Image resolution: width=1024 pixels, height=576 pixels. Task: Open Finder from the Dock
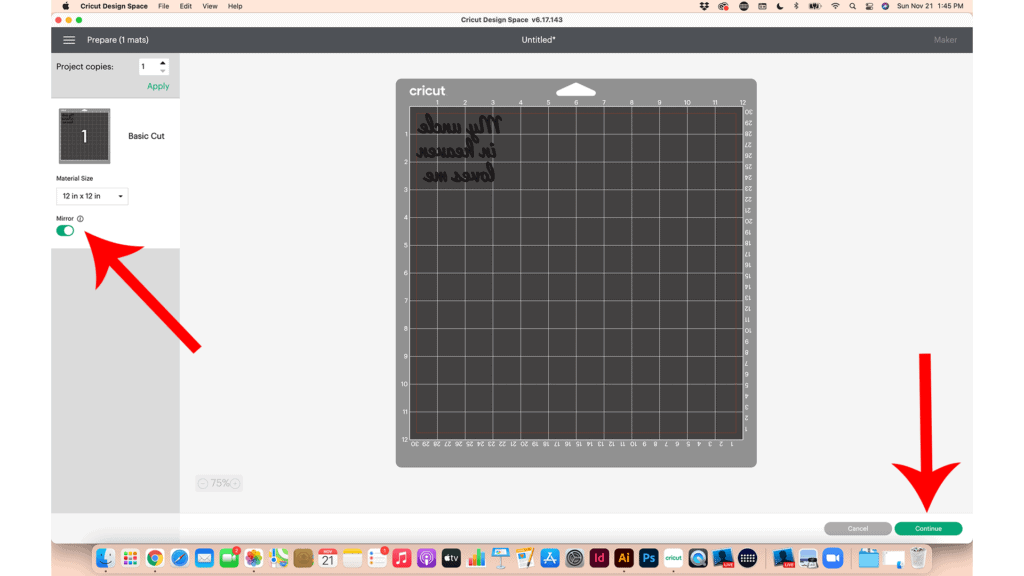(105, 558)
